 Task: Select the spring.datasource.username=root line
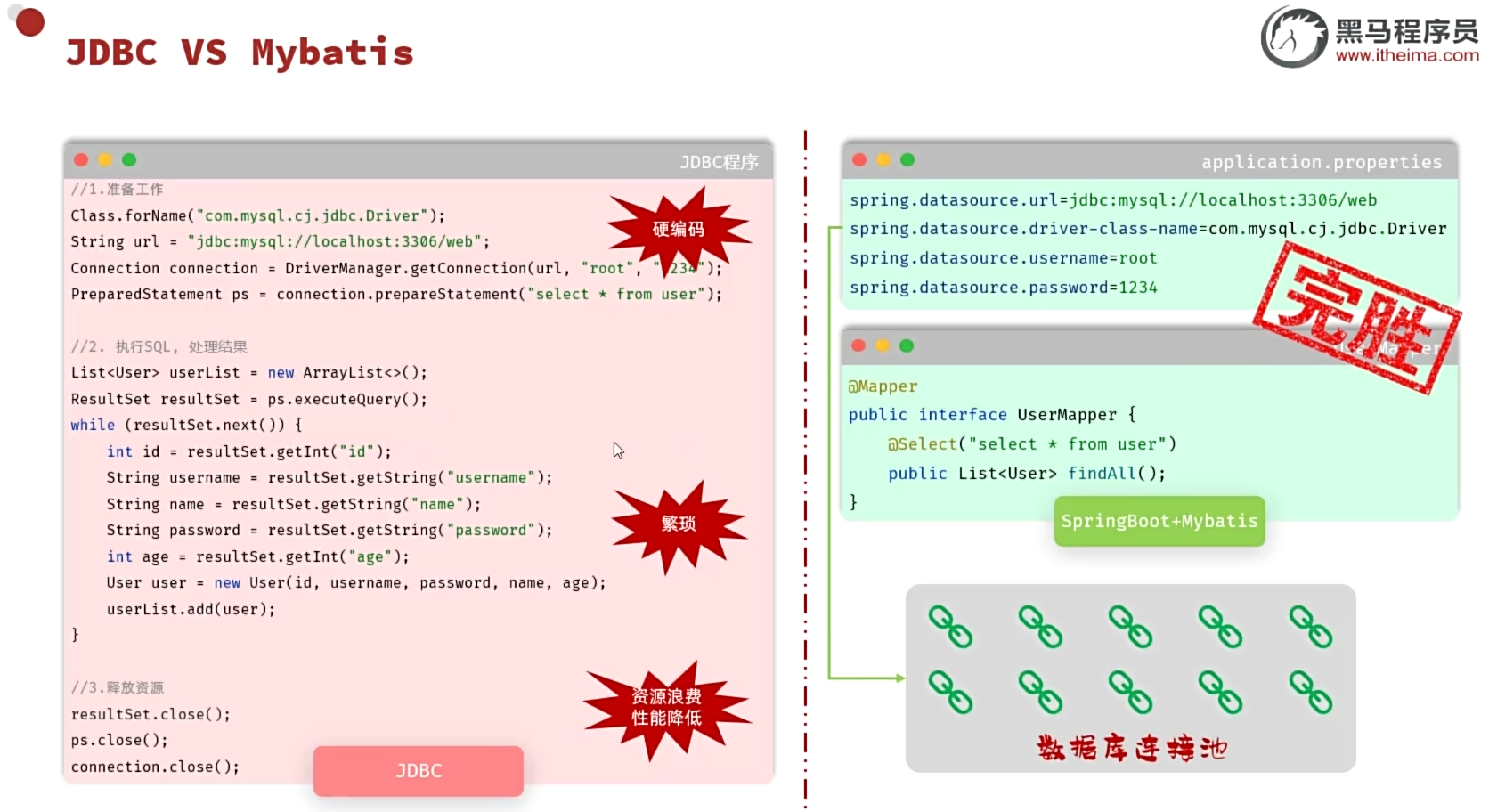point(1004,258)
